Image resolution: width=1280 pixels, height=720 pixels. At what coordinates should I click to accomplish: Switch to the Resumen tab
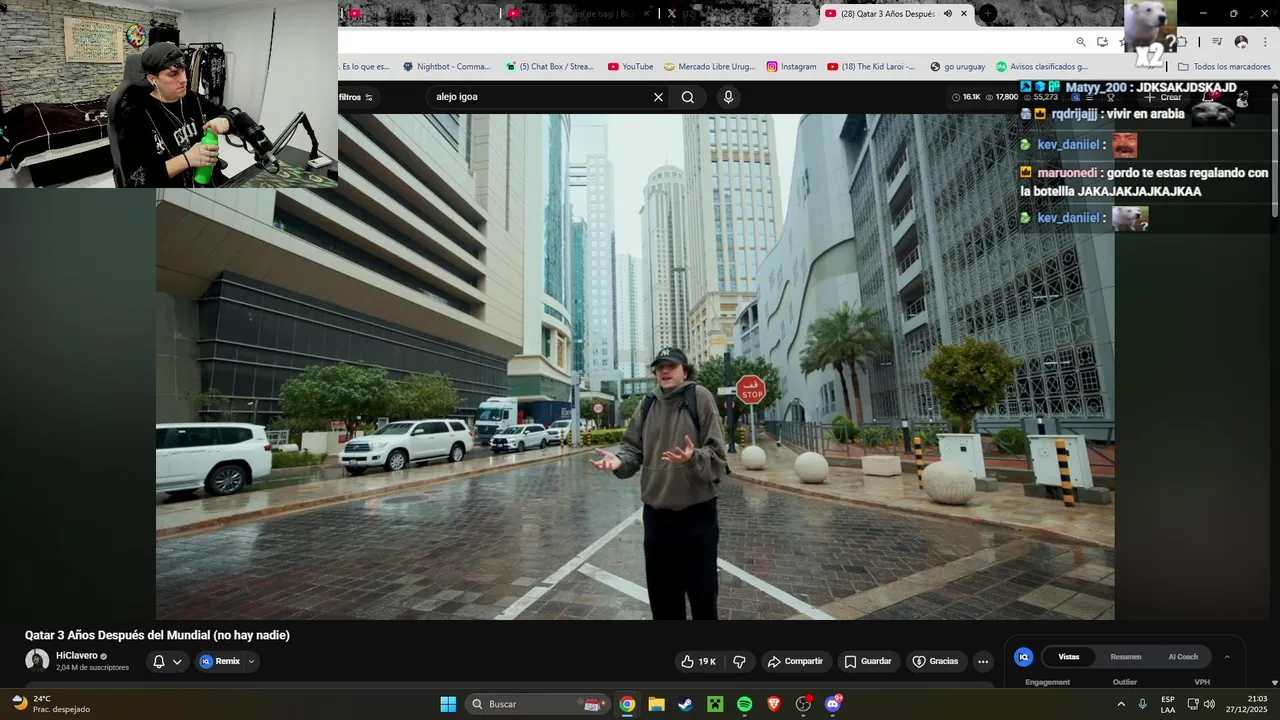point(1126,657)
